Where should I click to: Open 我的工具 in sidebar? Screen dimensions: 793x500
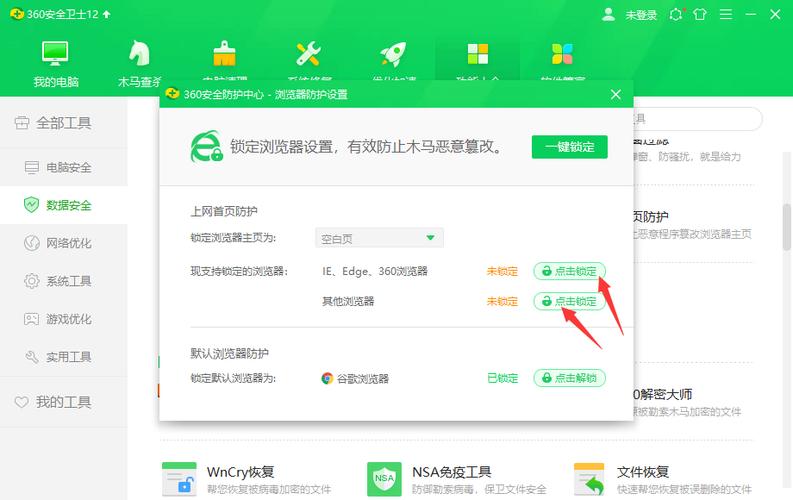64,402
